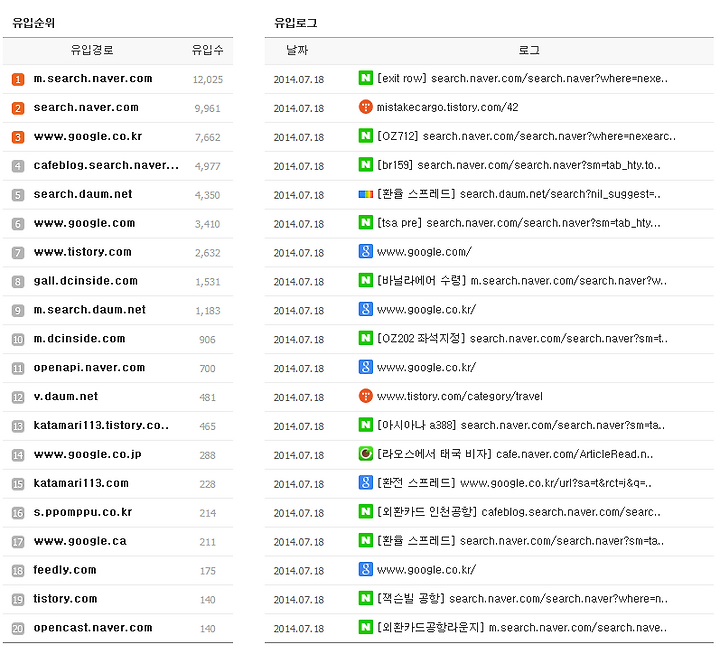
Task: Click the Daum icon beside search.daum.net log entry
Action: [x=366, y=194]
